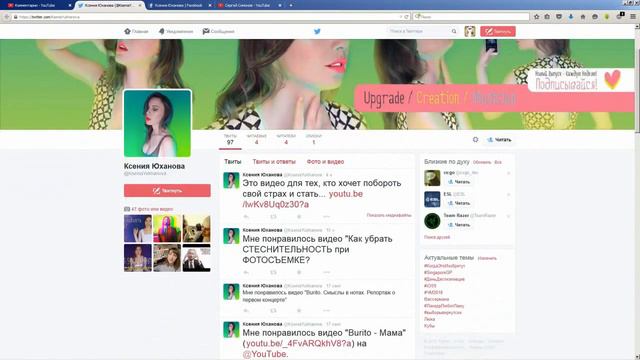Favorite the Burito Смыслы в нотах tweet

point(299,311)
